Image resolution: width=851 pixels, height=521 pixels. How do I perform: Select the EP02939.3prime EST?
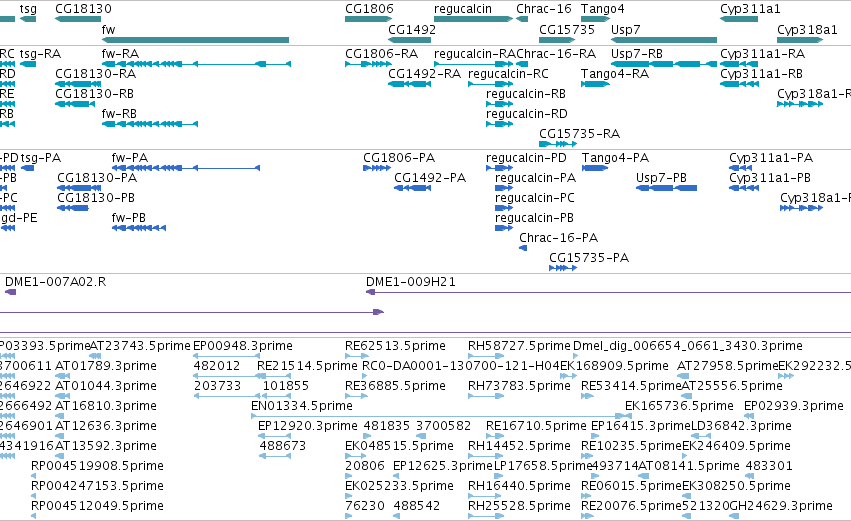pos(748,416)
